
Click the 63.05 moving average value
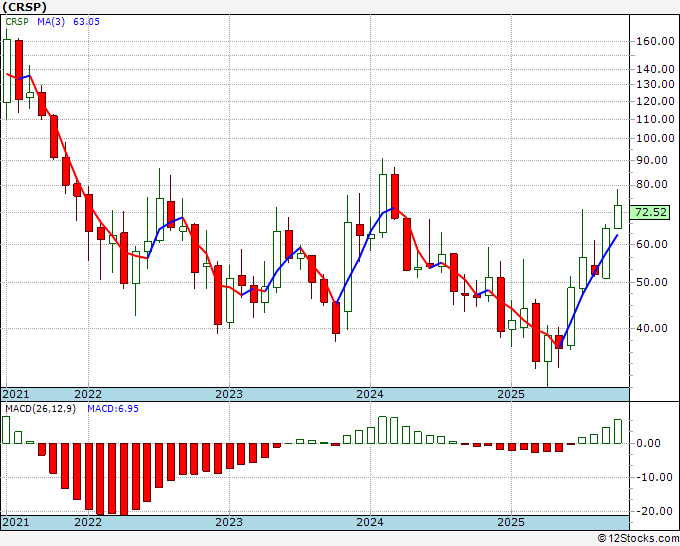(x=86, y=22)
